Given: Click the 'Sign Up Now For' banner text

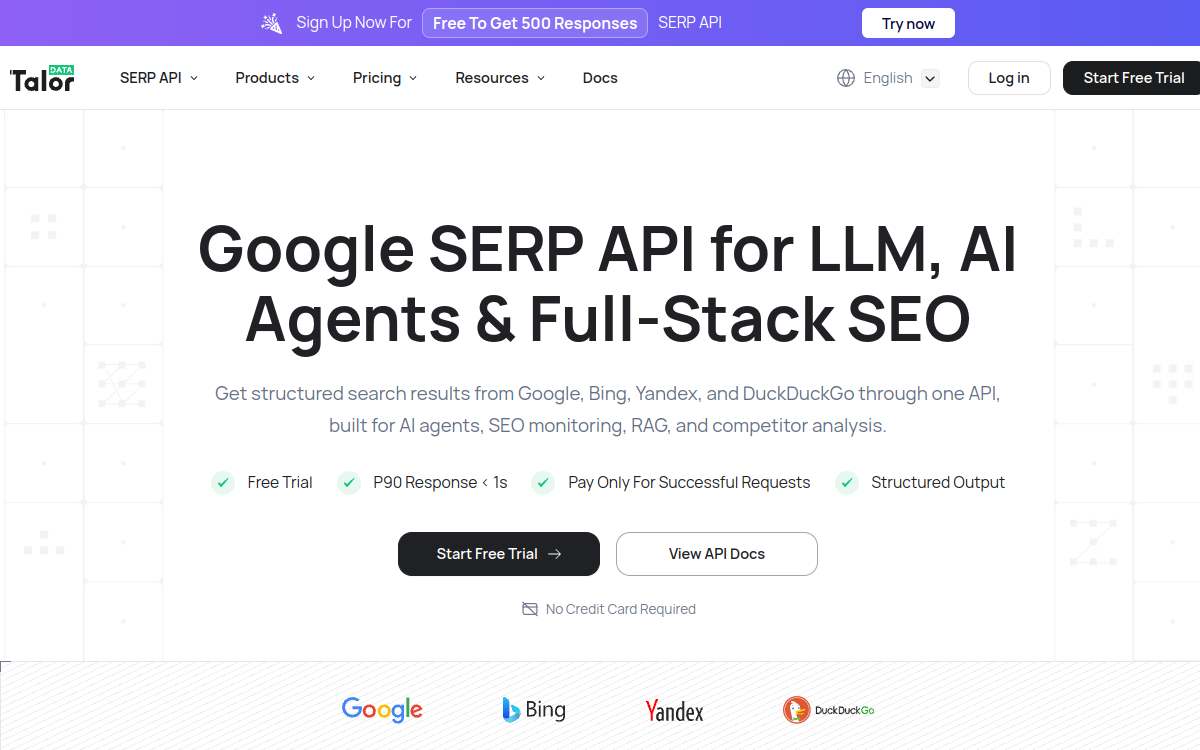Looking at the screenshot, I should (x=354, y=23).
